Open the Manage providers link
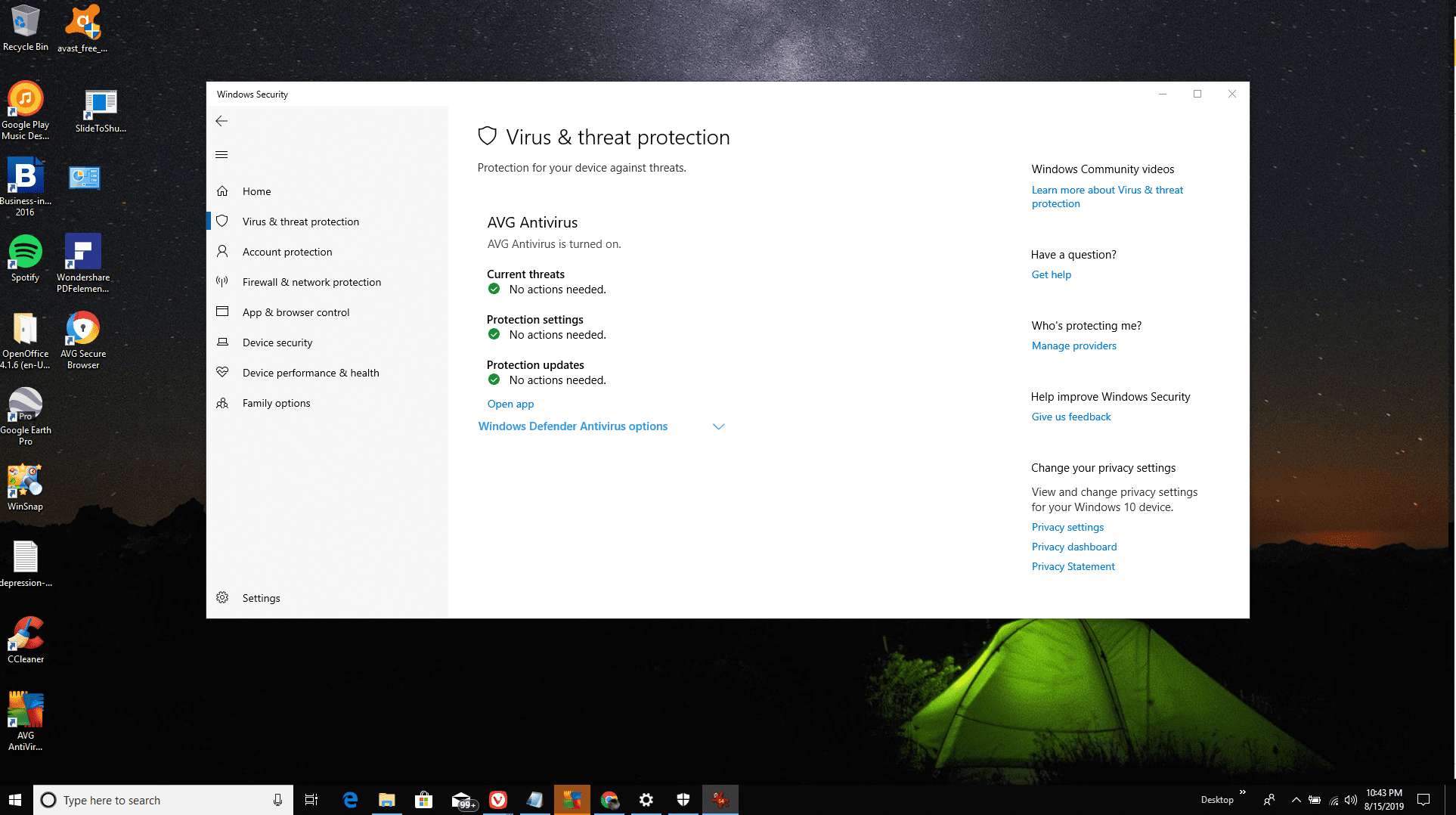 pyautogui.click(x=1073, y=346)
